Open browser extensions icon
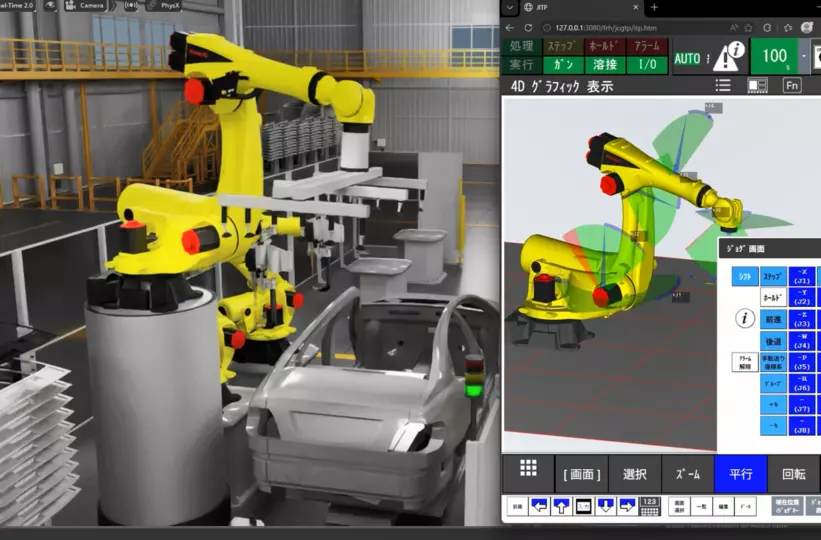Screen dimensions: 821x540 pyautogui.click(x=768, y=28)
